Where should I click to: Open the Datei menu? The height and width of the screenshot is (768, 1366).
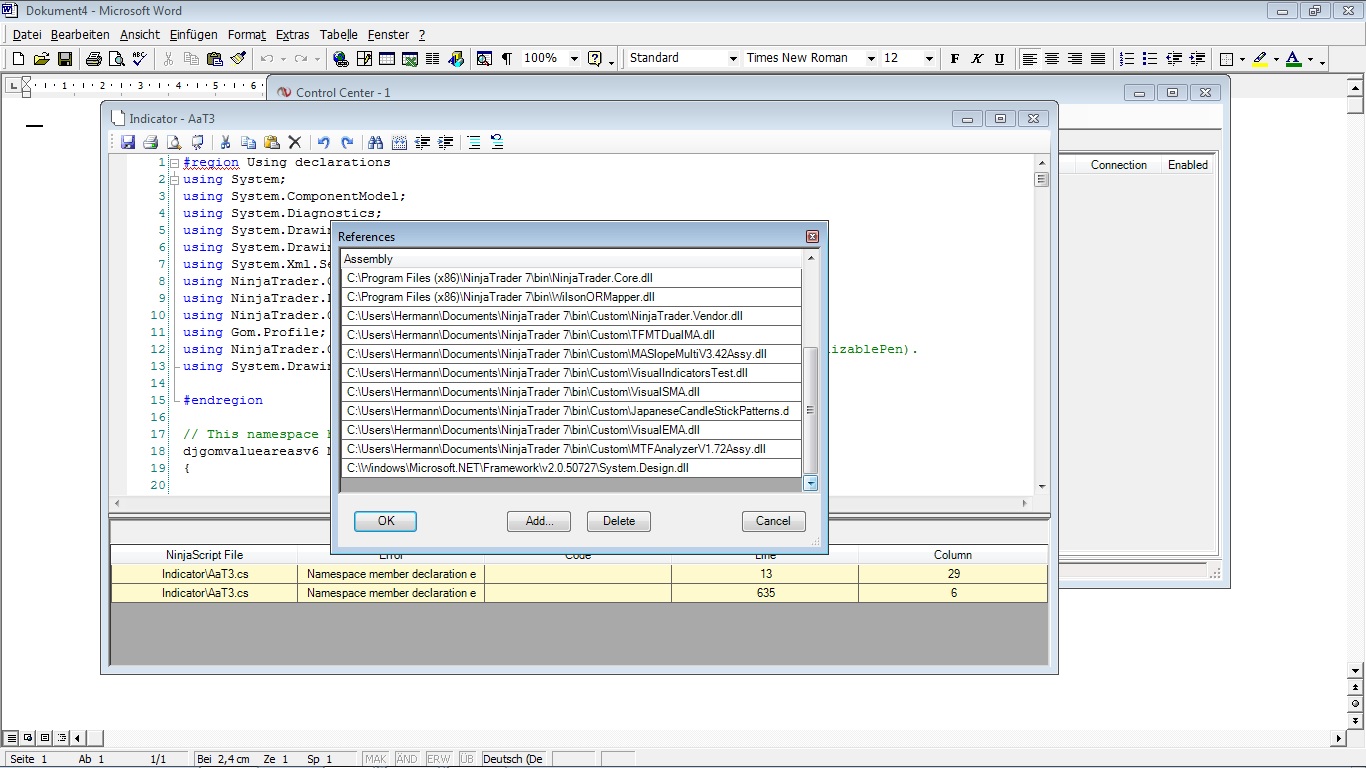tap(27, 35)
